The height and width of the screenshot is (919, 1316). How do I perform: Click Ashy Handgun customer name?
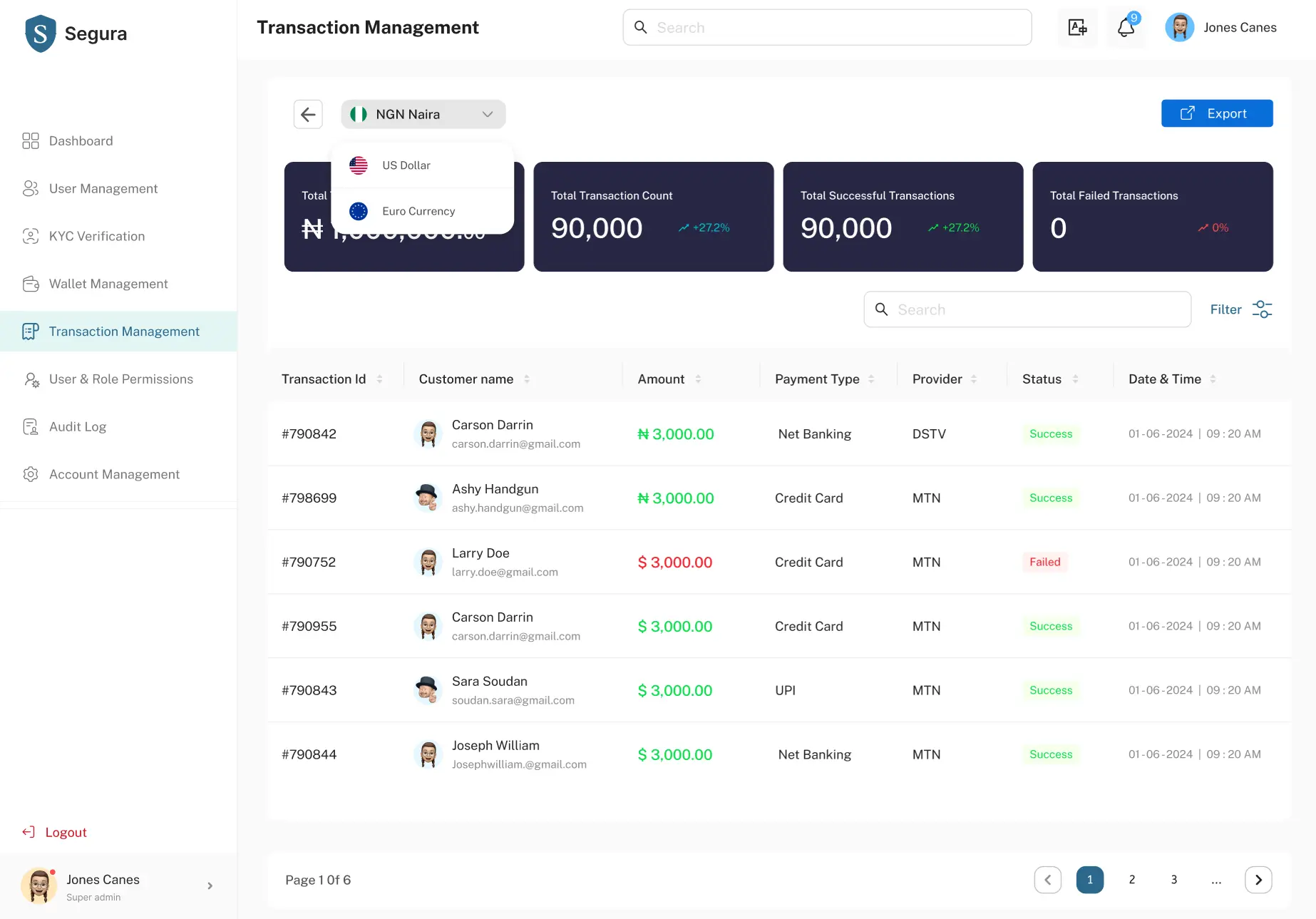(495, 489)
